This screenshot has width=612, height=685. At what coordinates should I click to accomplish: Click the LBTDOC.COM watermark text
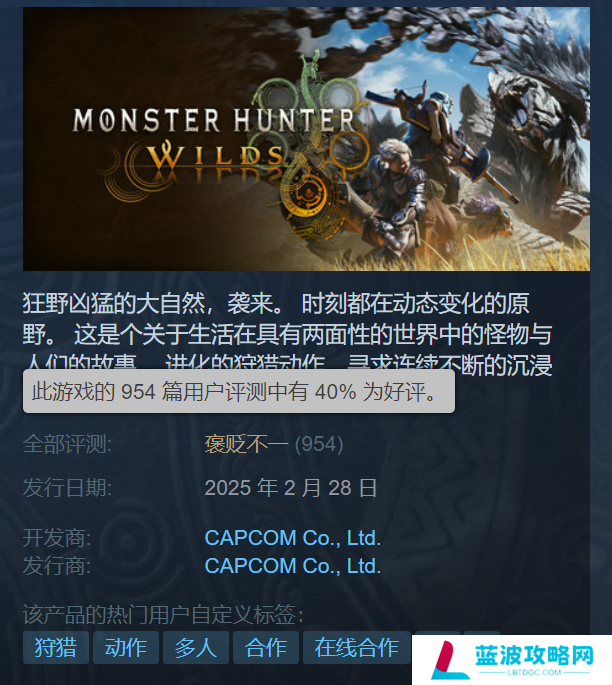[534, 672]
